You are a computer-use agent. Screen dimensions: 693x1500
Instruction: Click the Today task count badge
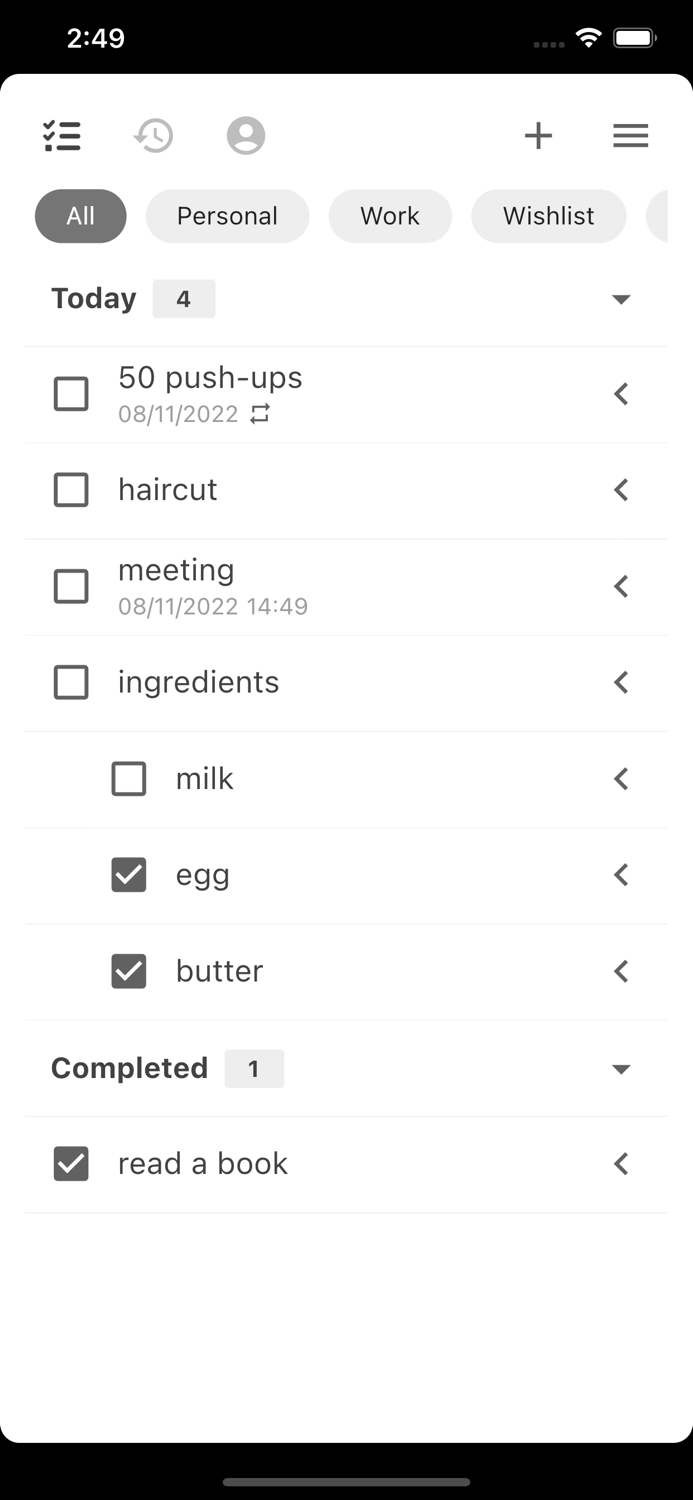pyautogui.click(x=183, y=298)
